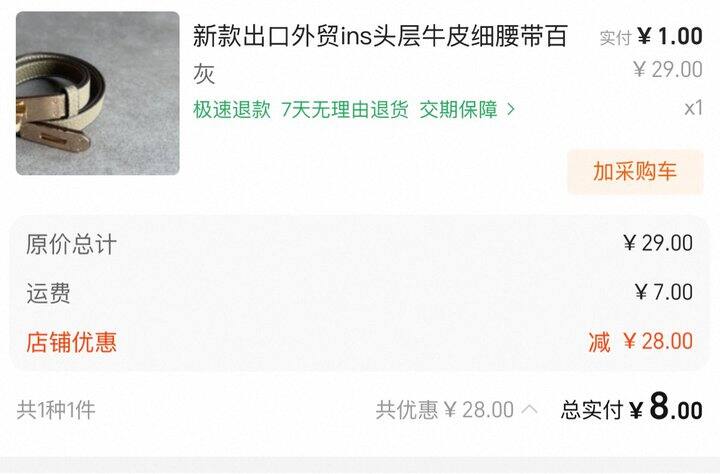
Task: Tap the 总实付 ¥8.00 total
Action: tap(631, 408)
